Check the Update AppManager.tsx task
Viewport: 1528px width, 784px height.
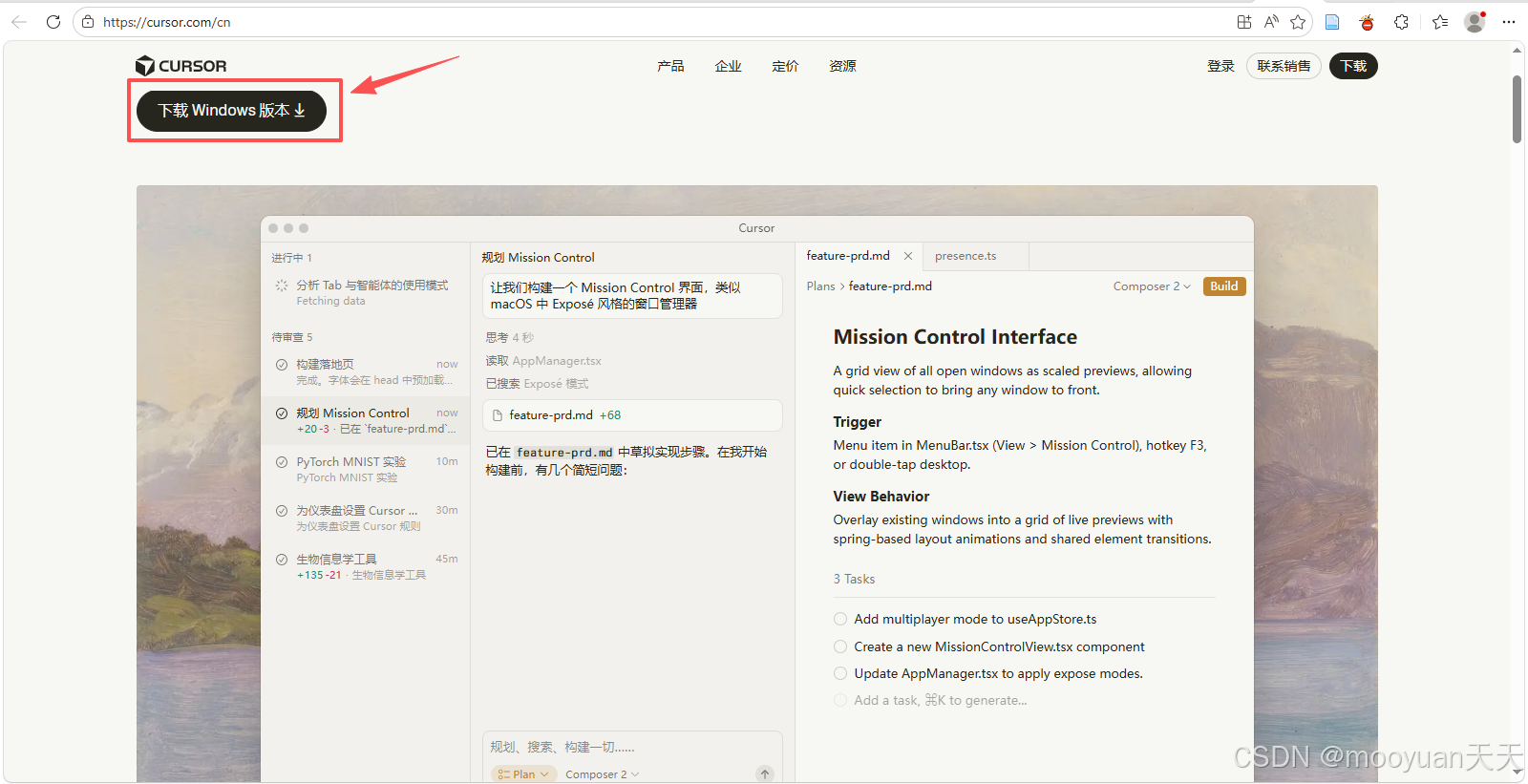pos(840,673)
